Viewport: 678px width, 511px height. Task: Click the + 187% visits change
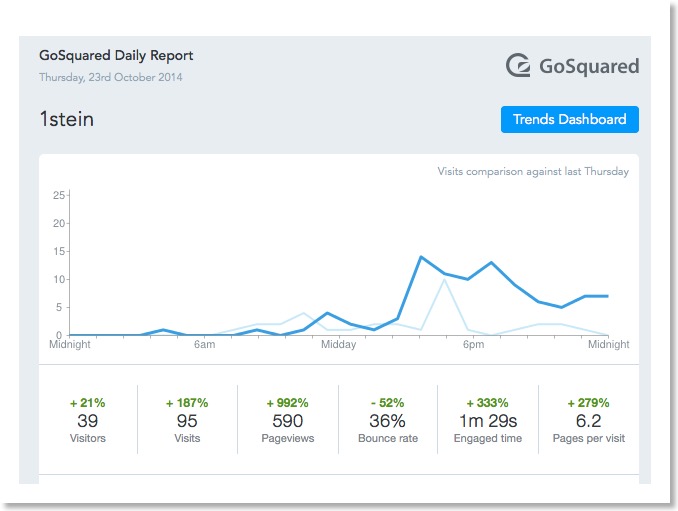pyautogui.click(x=187, y=403)
